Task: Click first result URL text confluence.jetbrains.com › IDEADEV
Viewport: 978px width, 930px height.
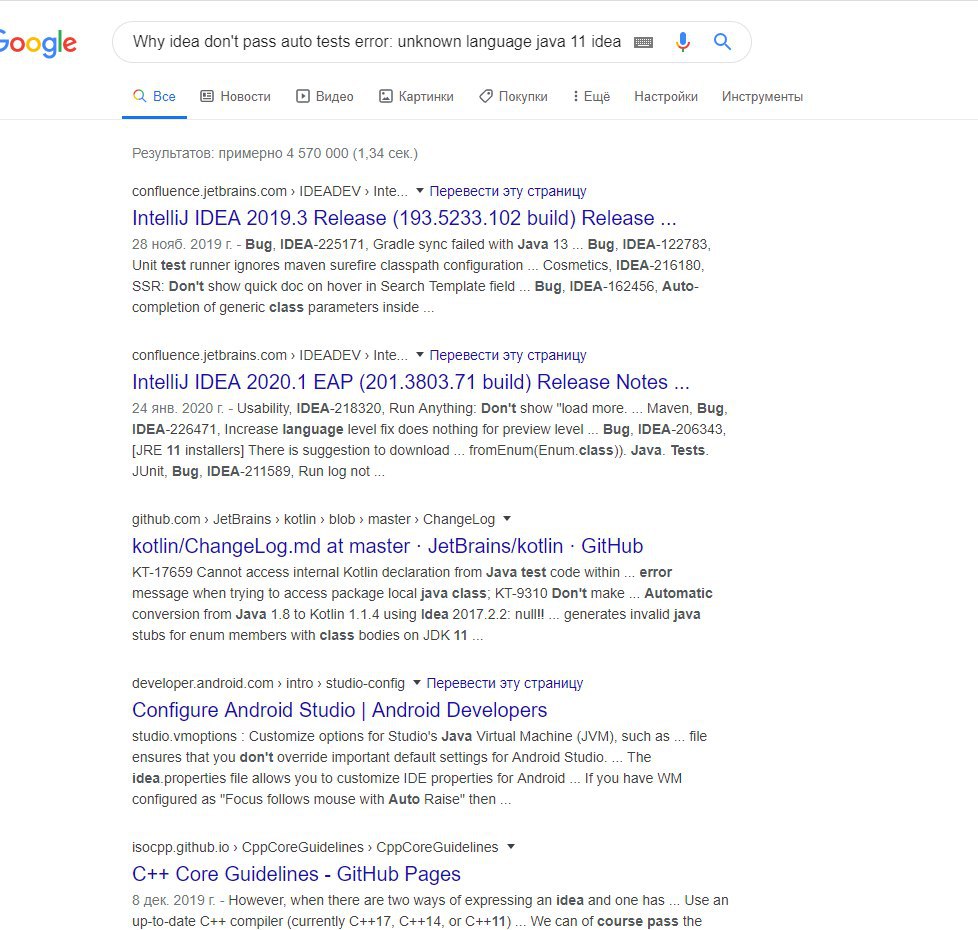Action: [269, 191]
